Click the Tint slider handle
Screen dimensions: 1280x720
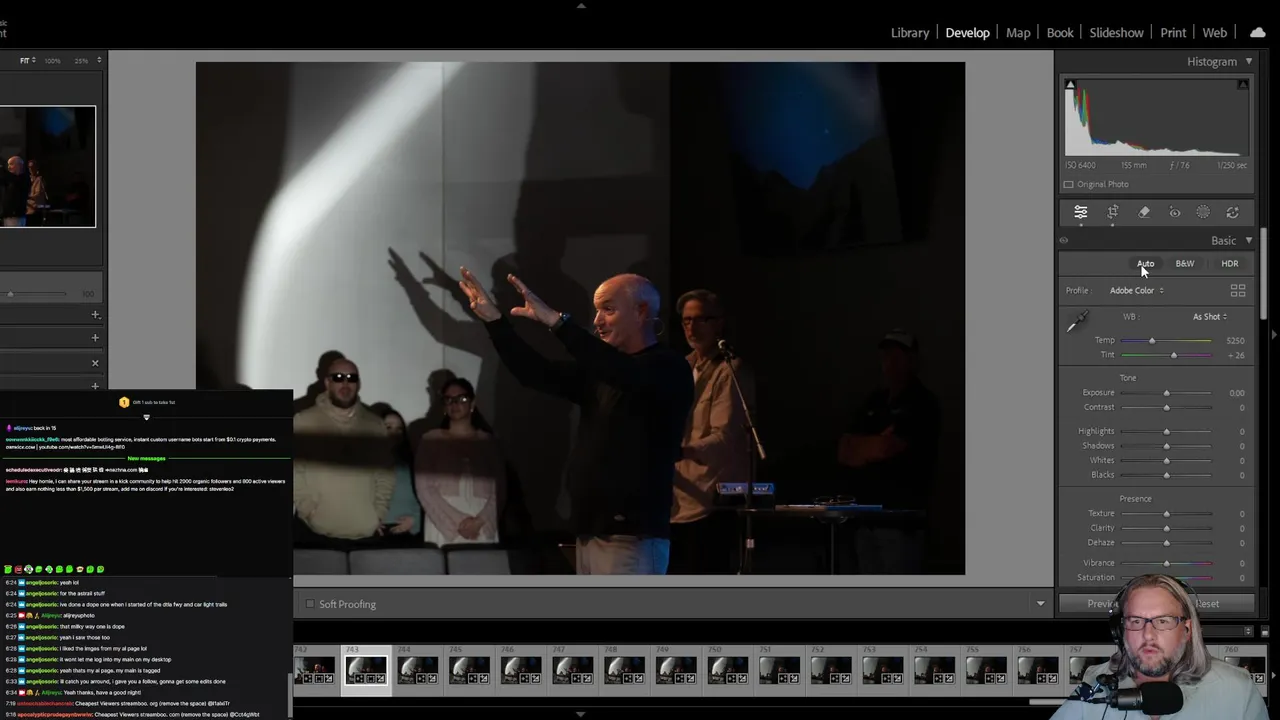tap(1174, 355)
